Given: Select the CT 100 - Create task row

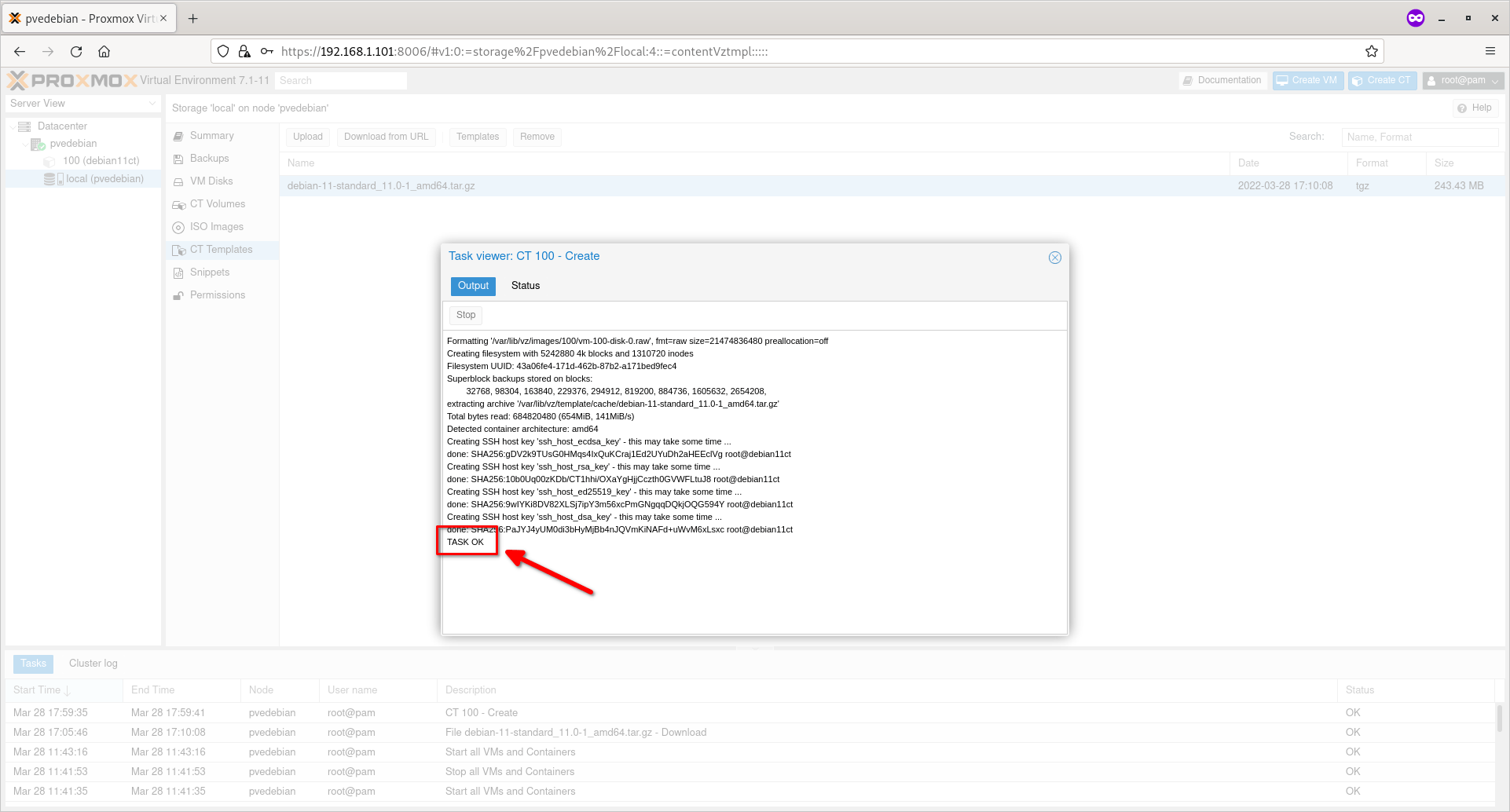Looking at the screenshot, I should (x=750, y=713).
